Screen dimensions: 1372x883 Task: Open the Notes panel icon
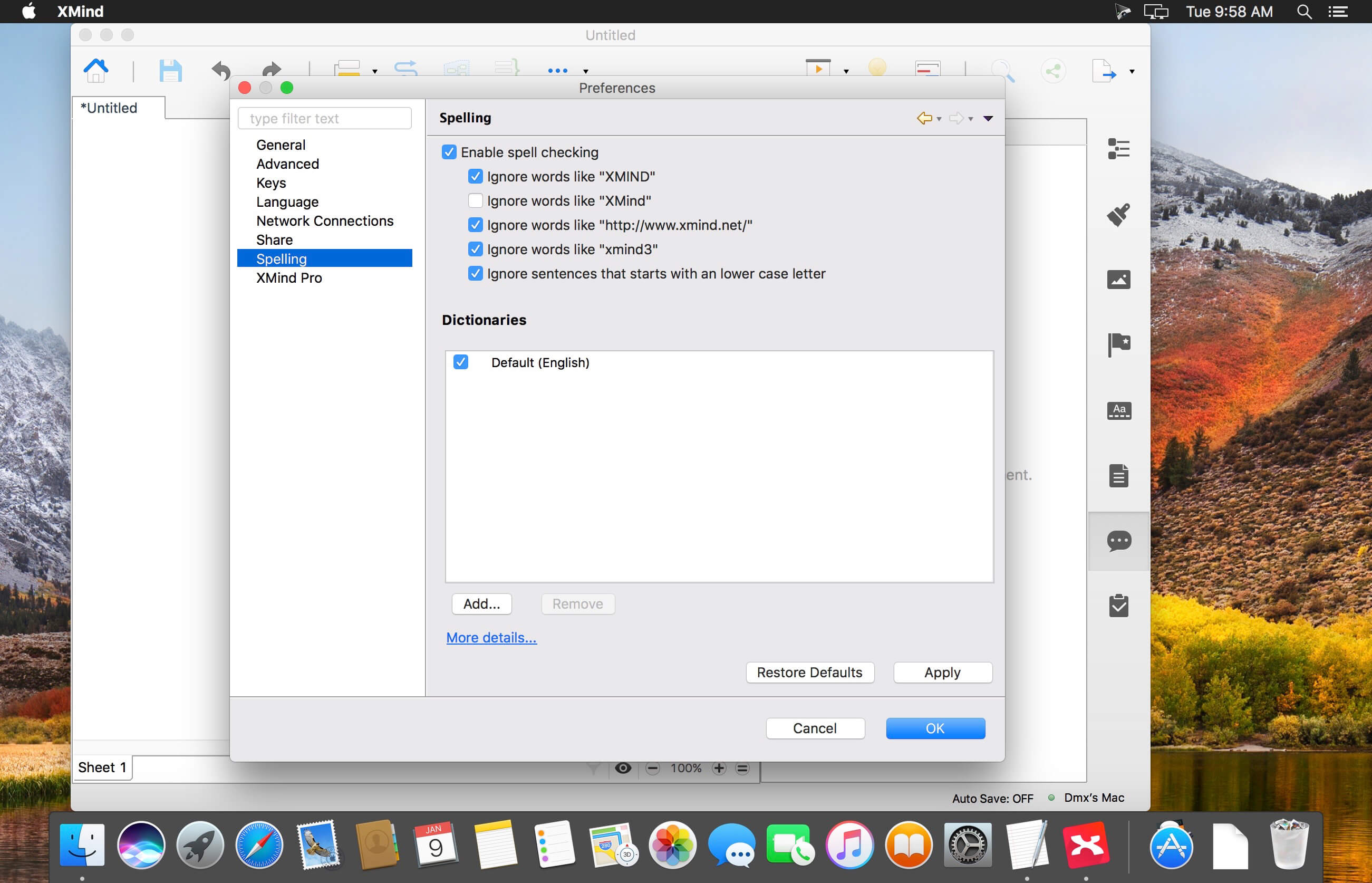(1118, 475)
